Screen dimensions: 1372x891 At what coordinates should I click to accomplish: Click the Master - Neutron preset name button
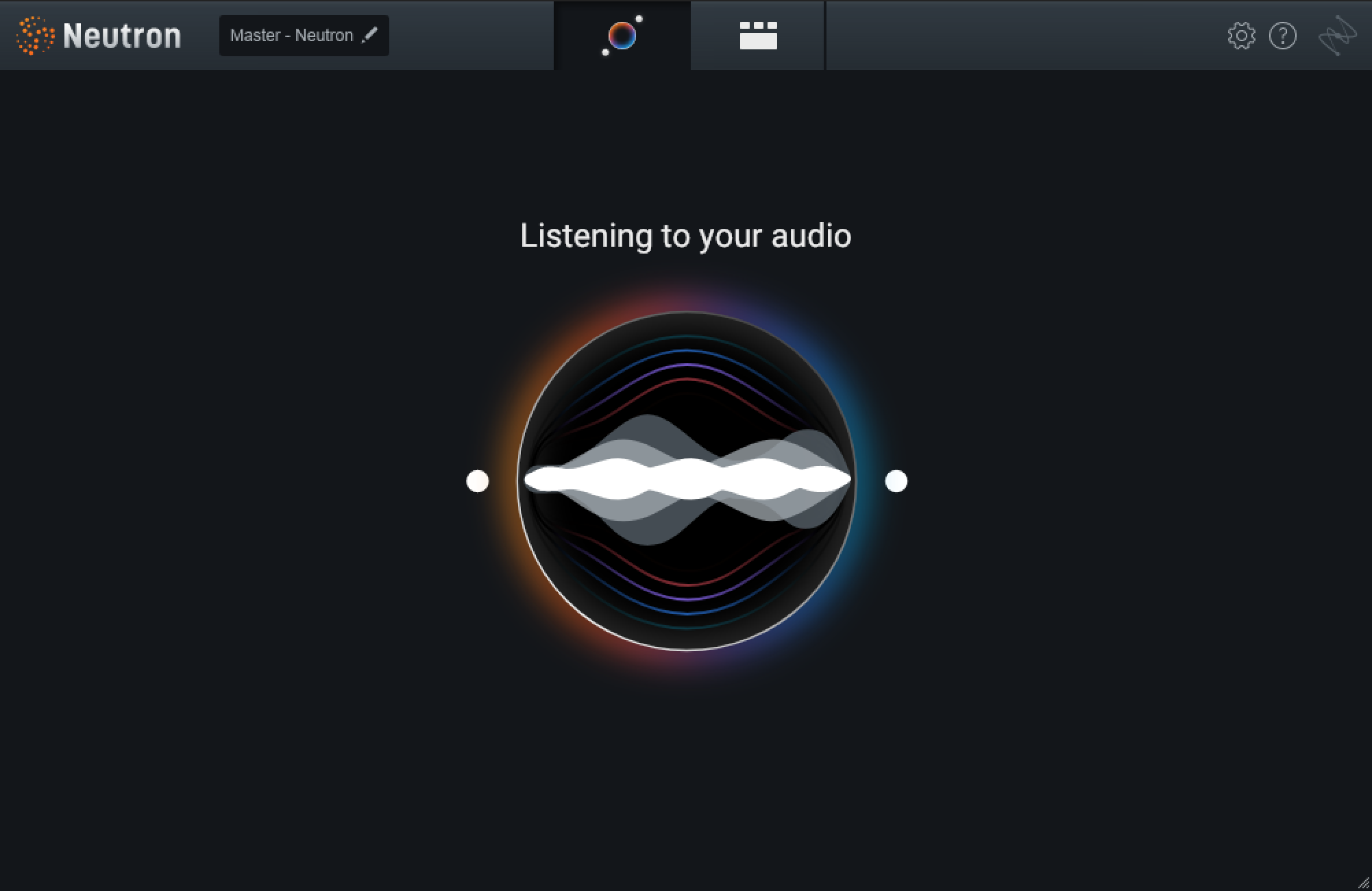tap(293, 35)
